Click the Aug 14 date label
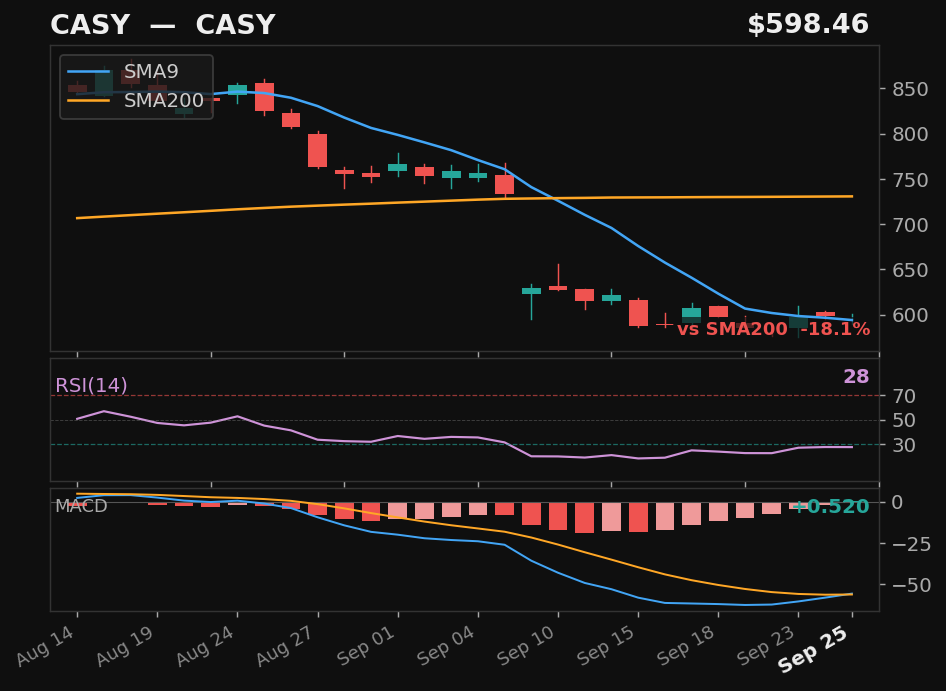946x691 pixels. pyautogui.click(x=46, y=646)
